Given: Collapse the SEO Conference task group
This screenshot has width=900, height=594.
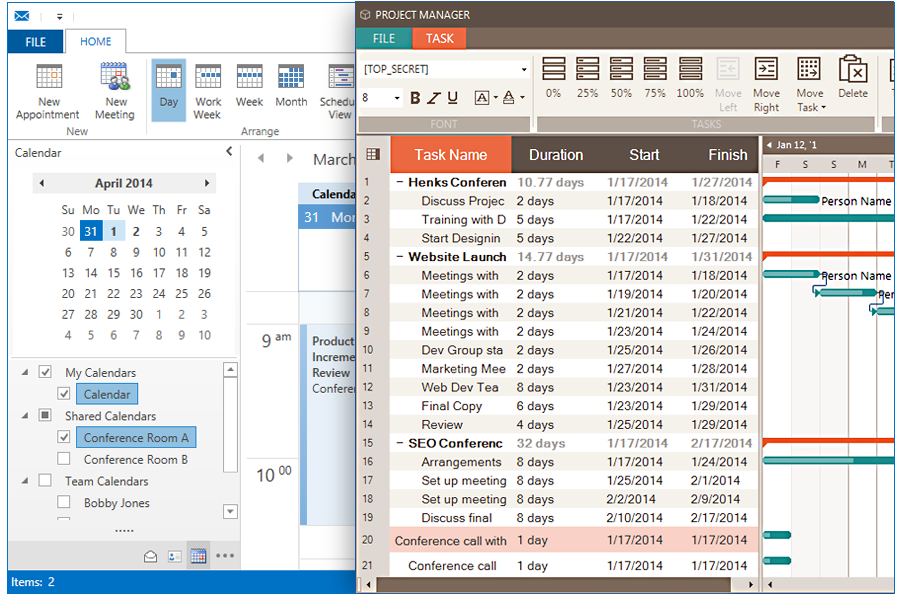Looking at the screenshot, I should (x=400, y=443).
